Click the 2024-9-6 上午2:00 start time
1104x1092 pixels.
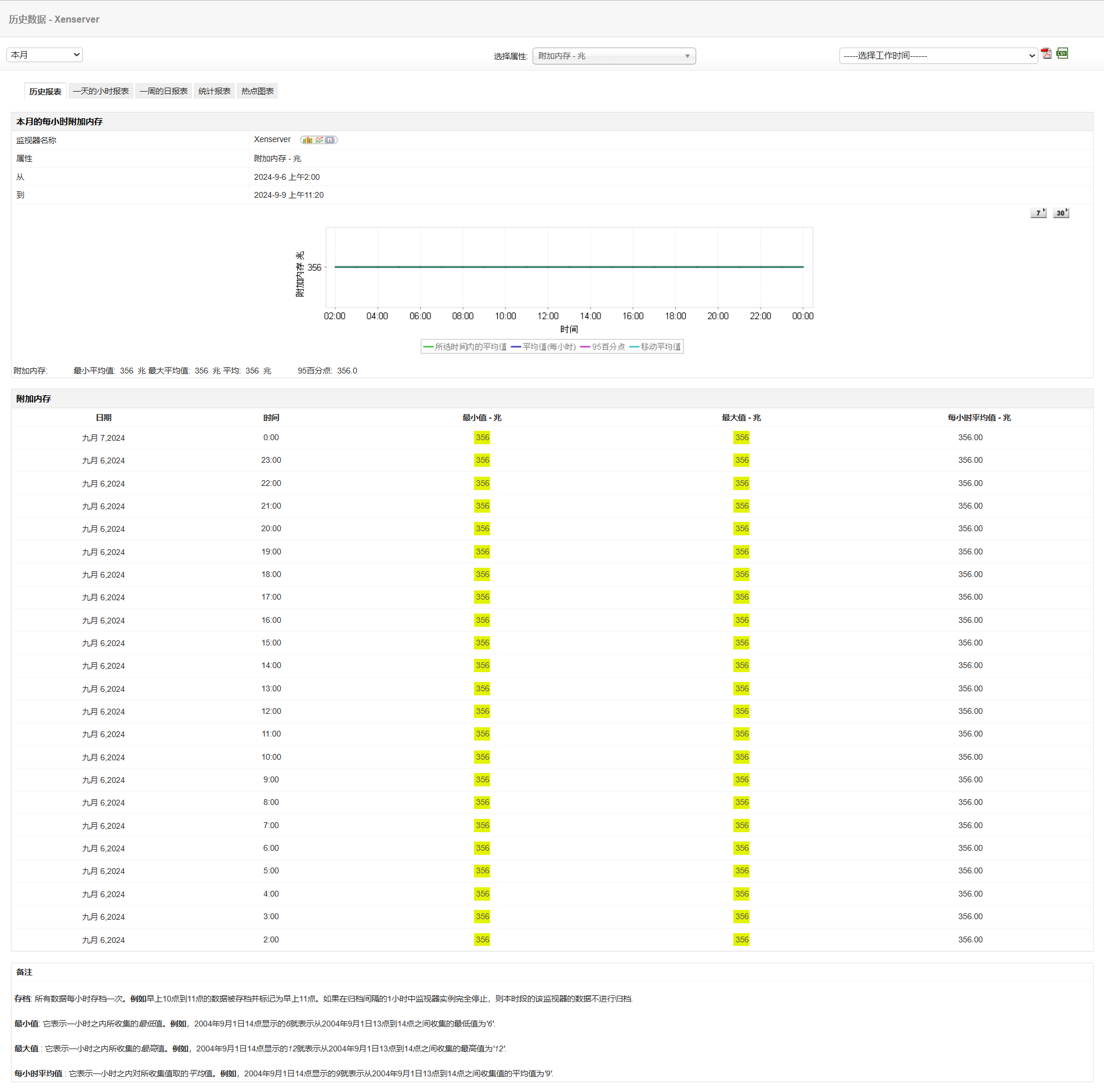tap(287, 177)
